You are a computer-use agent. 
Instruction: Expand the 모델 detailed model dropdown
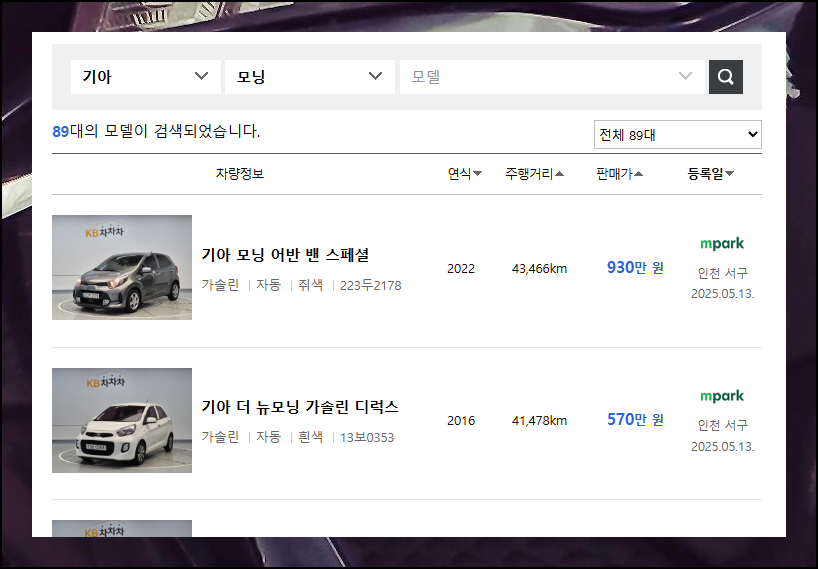pos(552,77)
